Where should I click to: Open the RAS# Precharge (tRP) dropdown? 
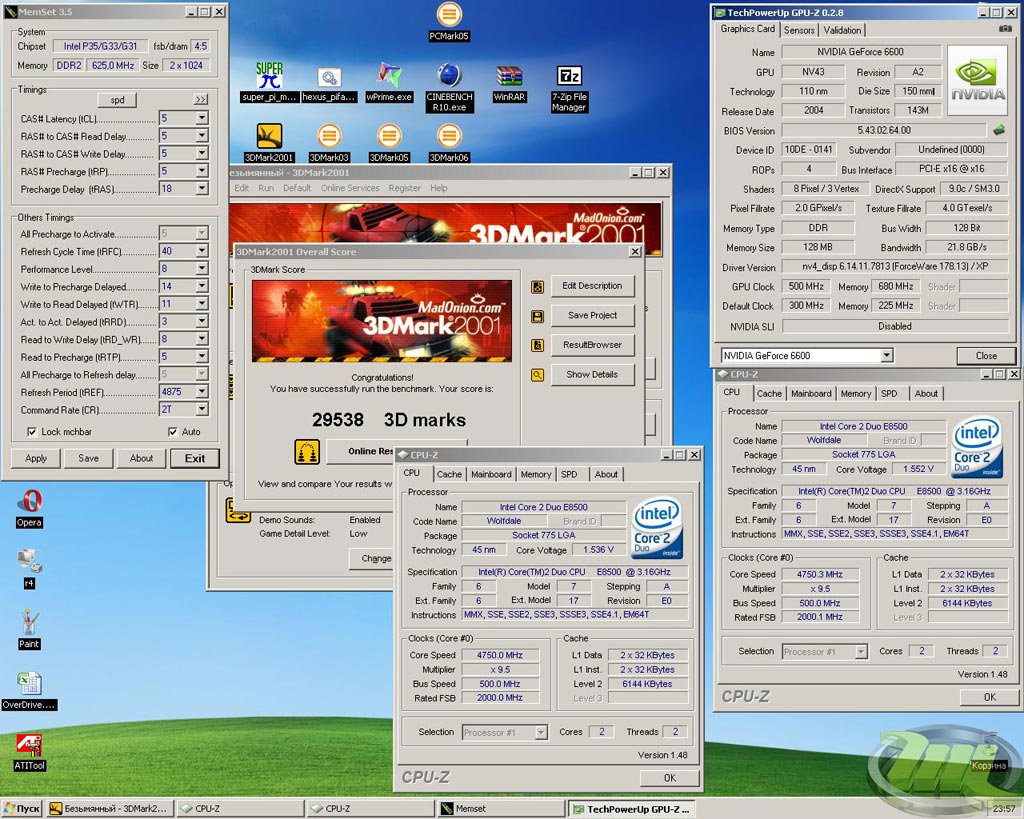point(202,171)
